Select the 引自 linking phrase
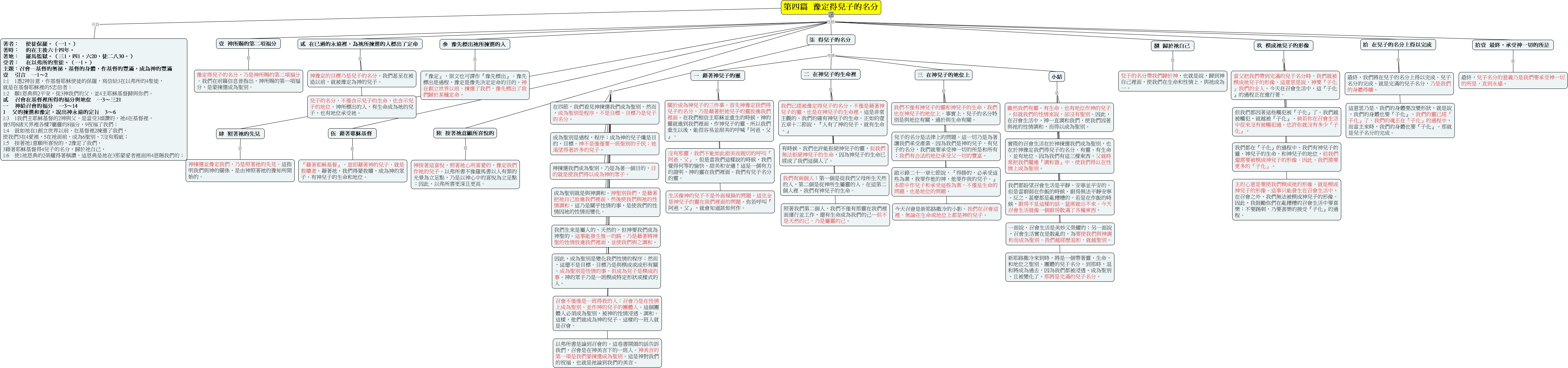 click(95, 24)
